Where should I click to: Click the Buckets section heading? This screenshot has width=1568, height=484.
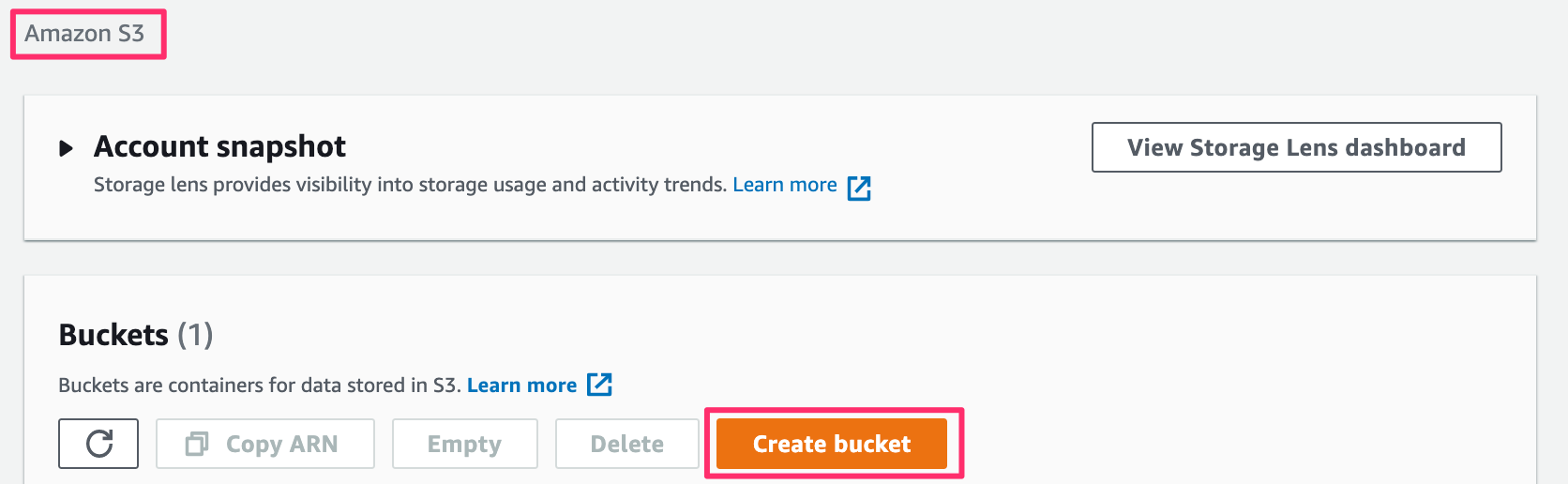(x=113, y=335)
